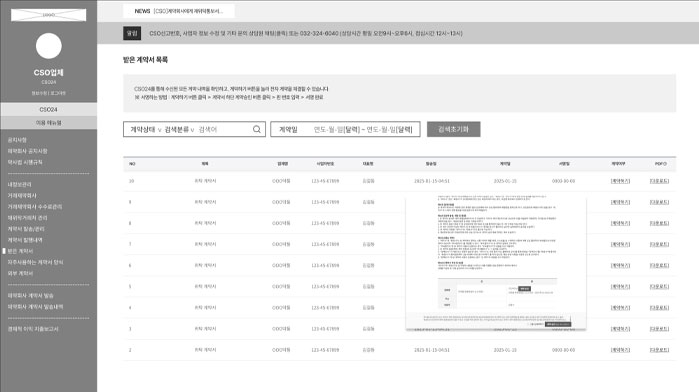Viewport: 699px width, 392px height.
Task: Click [다운로드] link in row 3
Action: pyautogui.click(x=659, y=329)
